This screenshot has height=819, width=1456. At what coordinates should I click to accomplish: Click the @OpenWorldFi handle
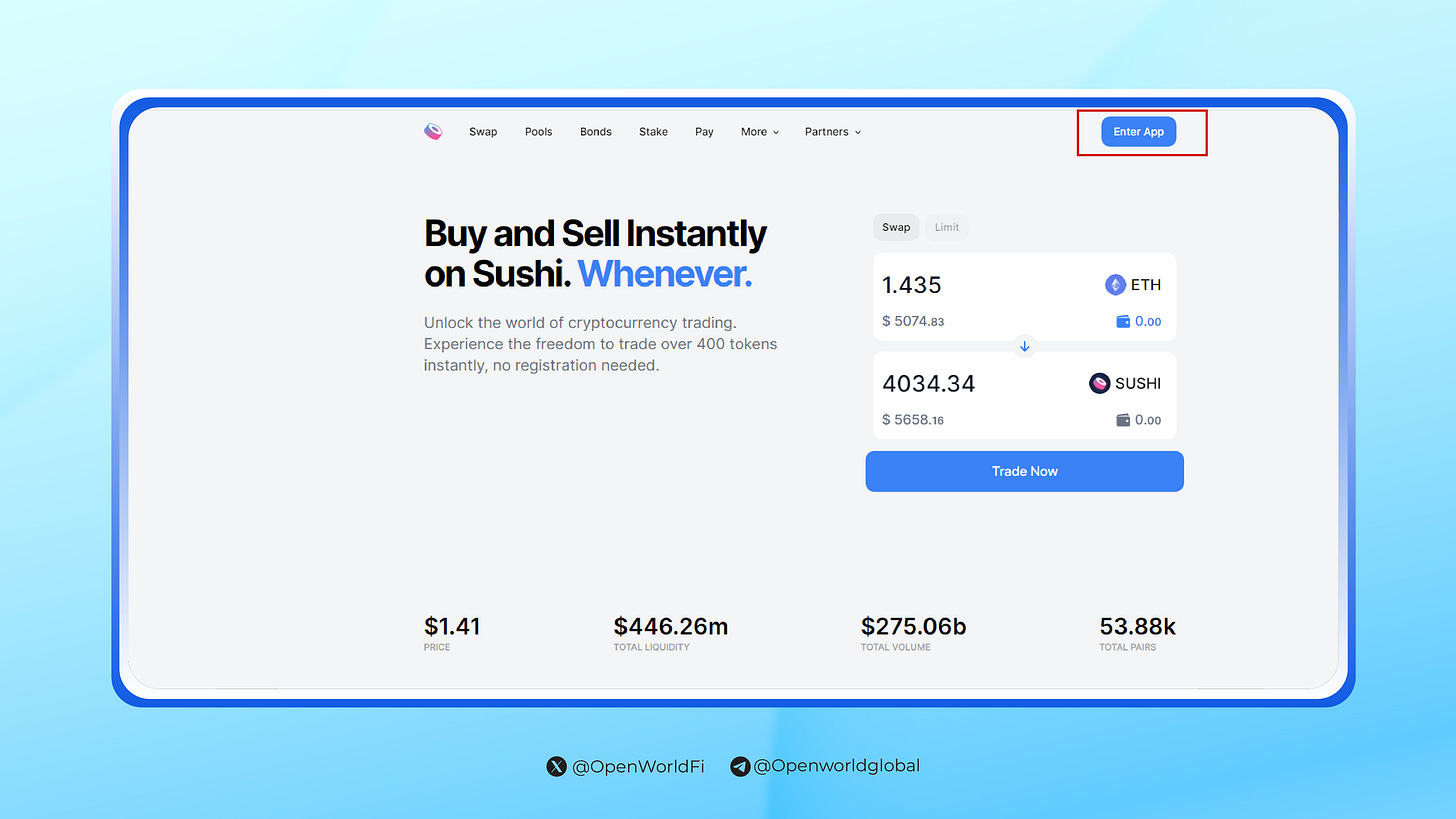coord(638,767)
